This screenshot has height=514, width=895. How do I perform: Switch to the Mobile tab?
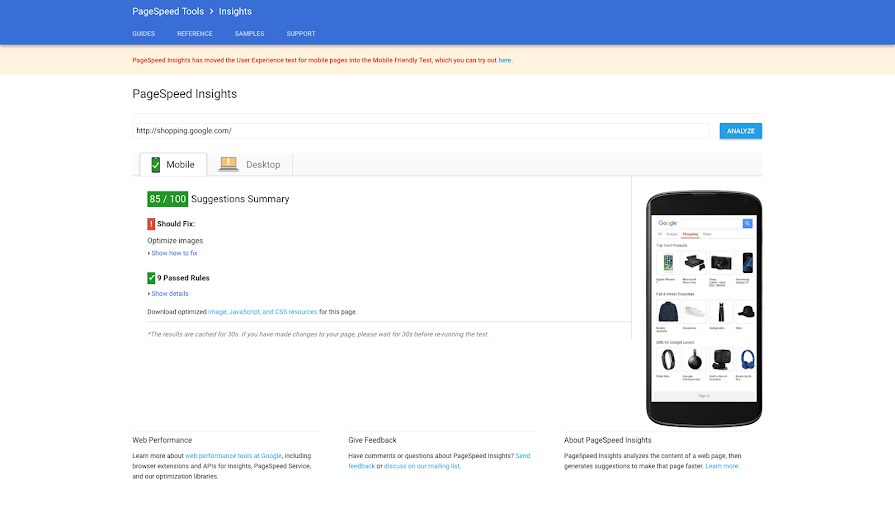174,164
